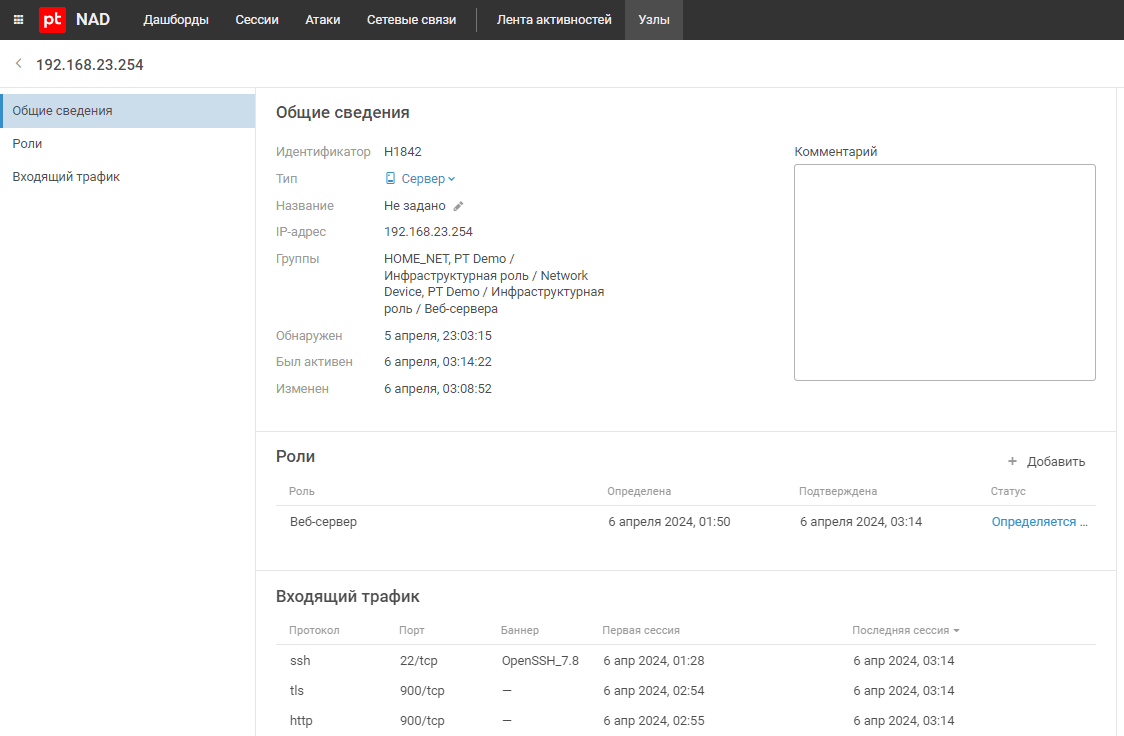
Task: Open the Дашборды tab
Action: (x=176, y=20)
